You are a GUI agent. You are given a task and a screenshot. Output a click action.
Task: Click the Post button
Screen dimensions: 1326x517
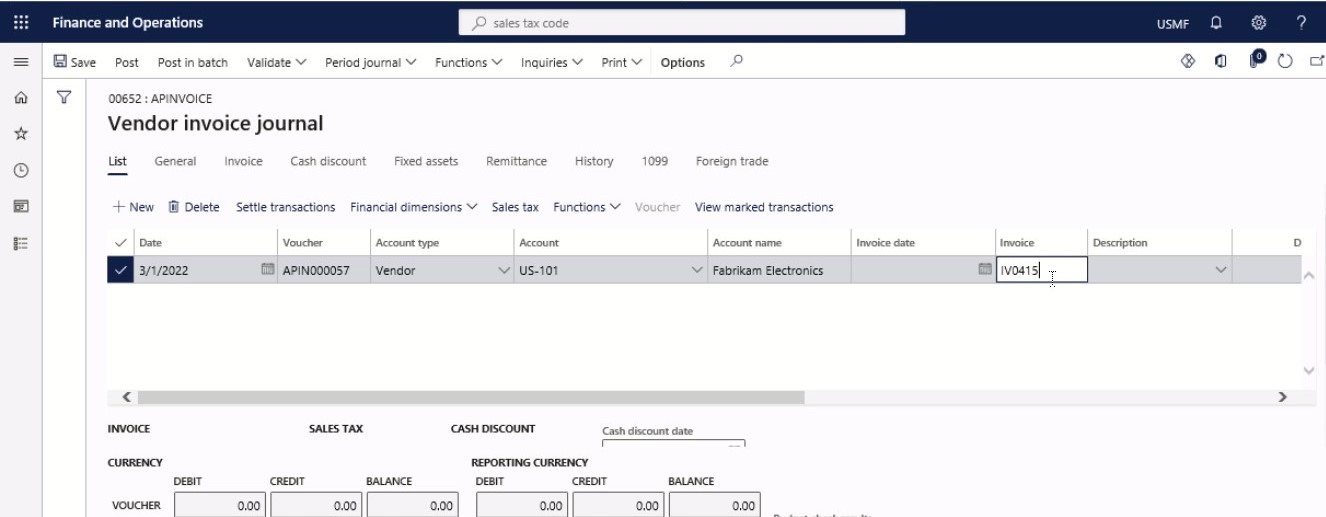pos(127,62)
